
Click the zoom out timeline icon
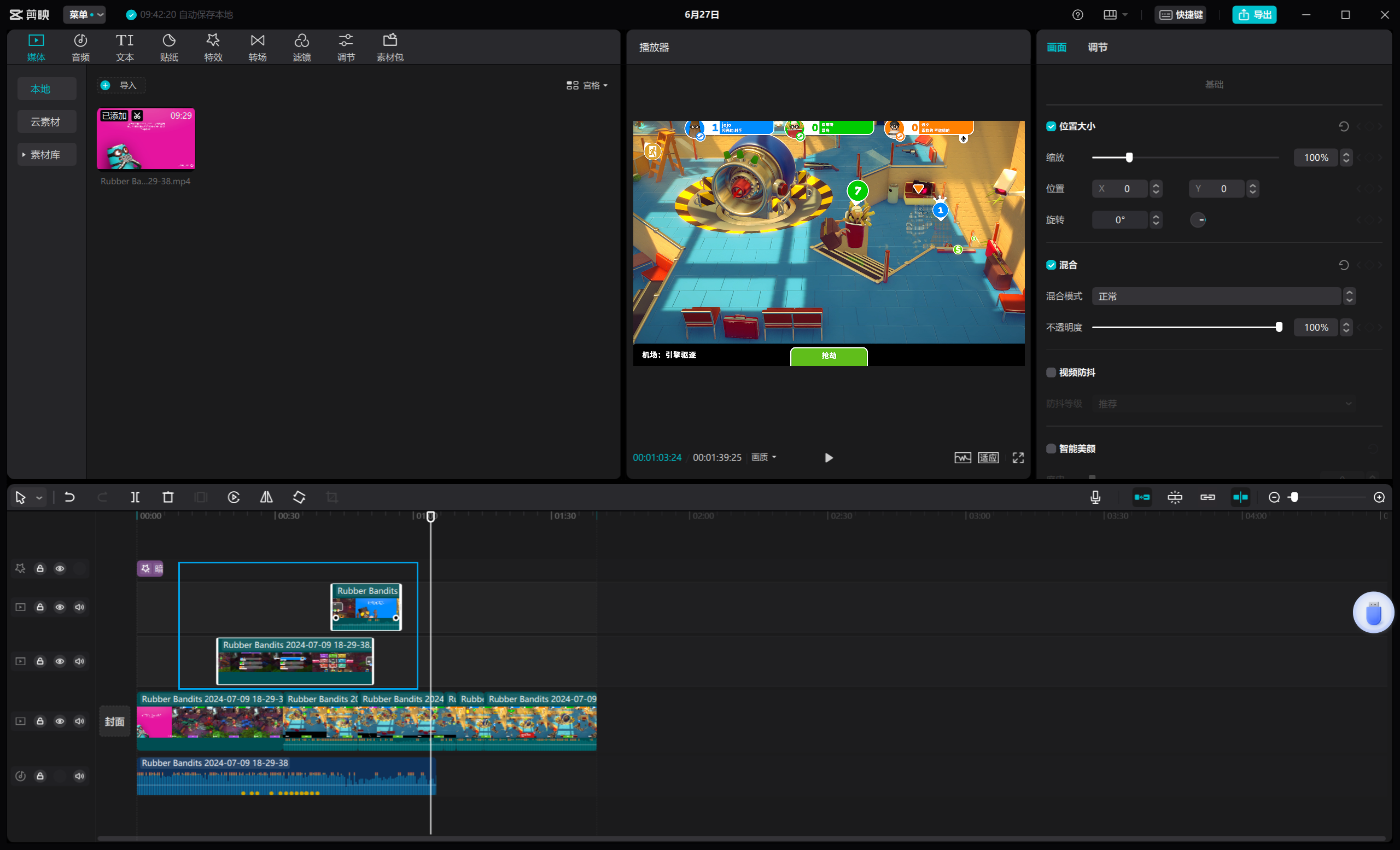[1274, 497]
